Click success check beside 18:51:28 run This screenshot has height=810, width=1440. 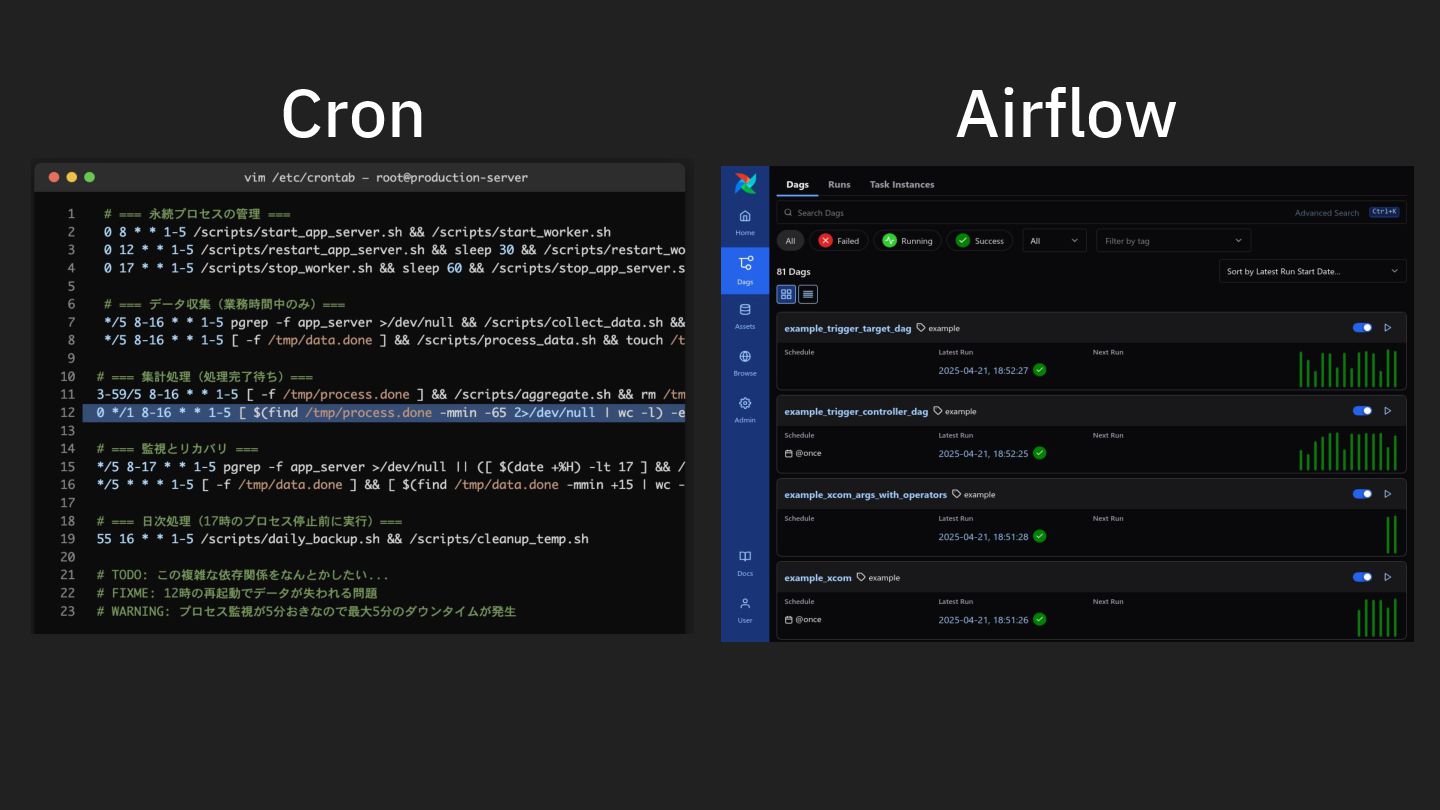pos(1040,536)
